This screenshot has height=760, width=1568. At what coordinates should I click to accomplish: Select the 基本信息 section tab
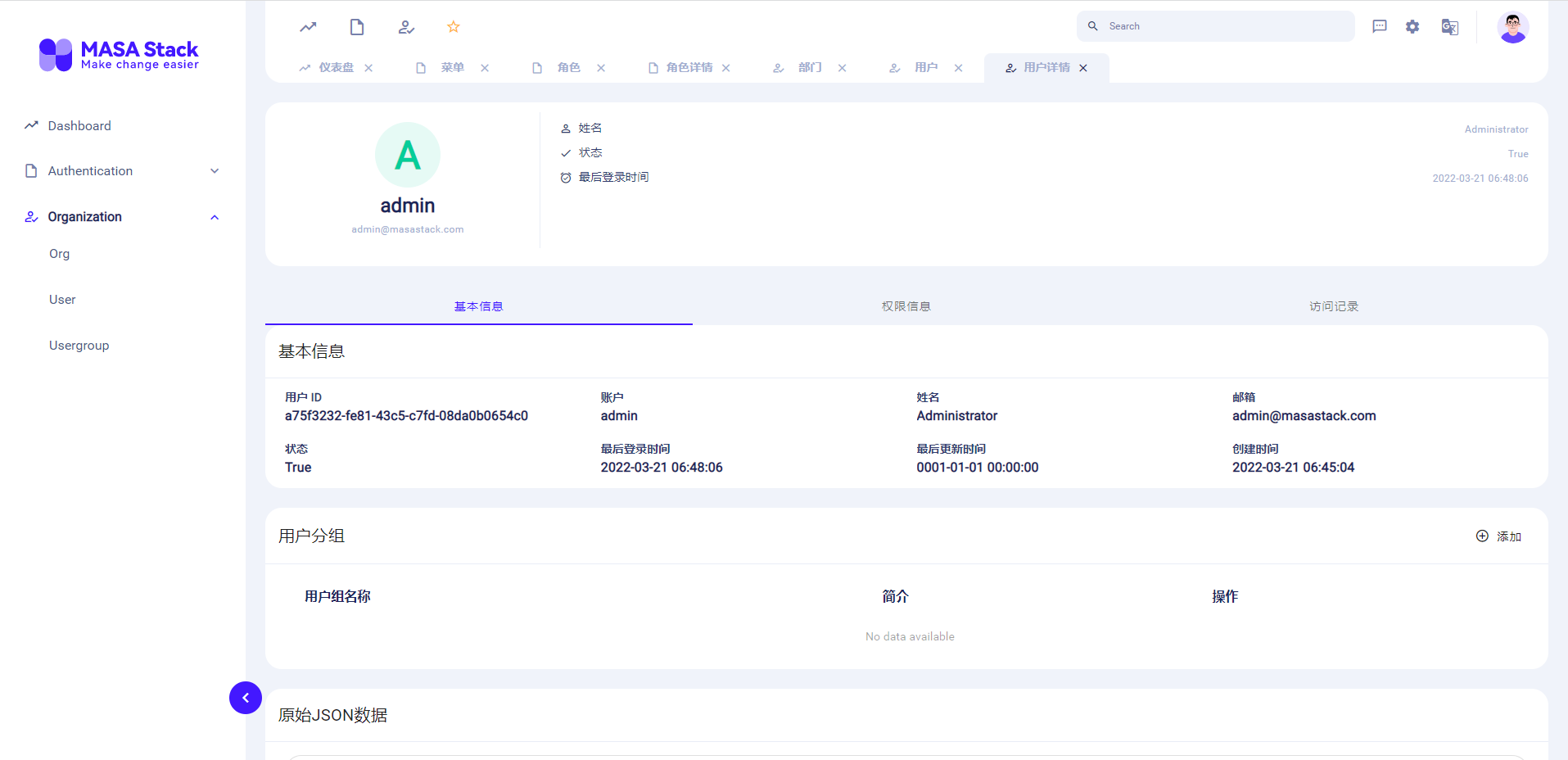479,306
